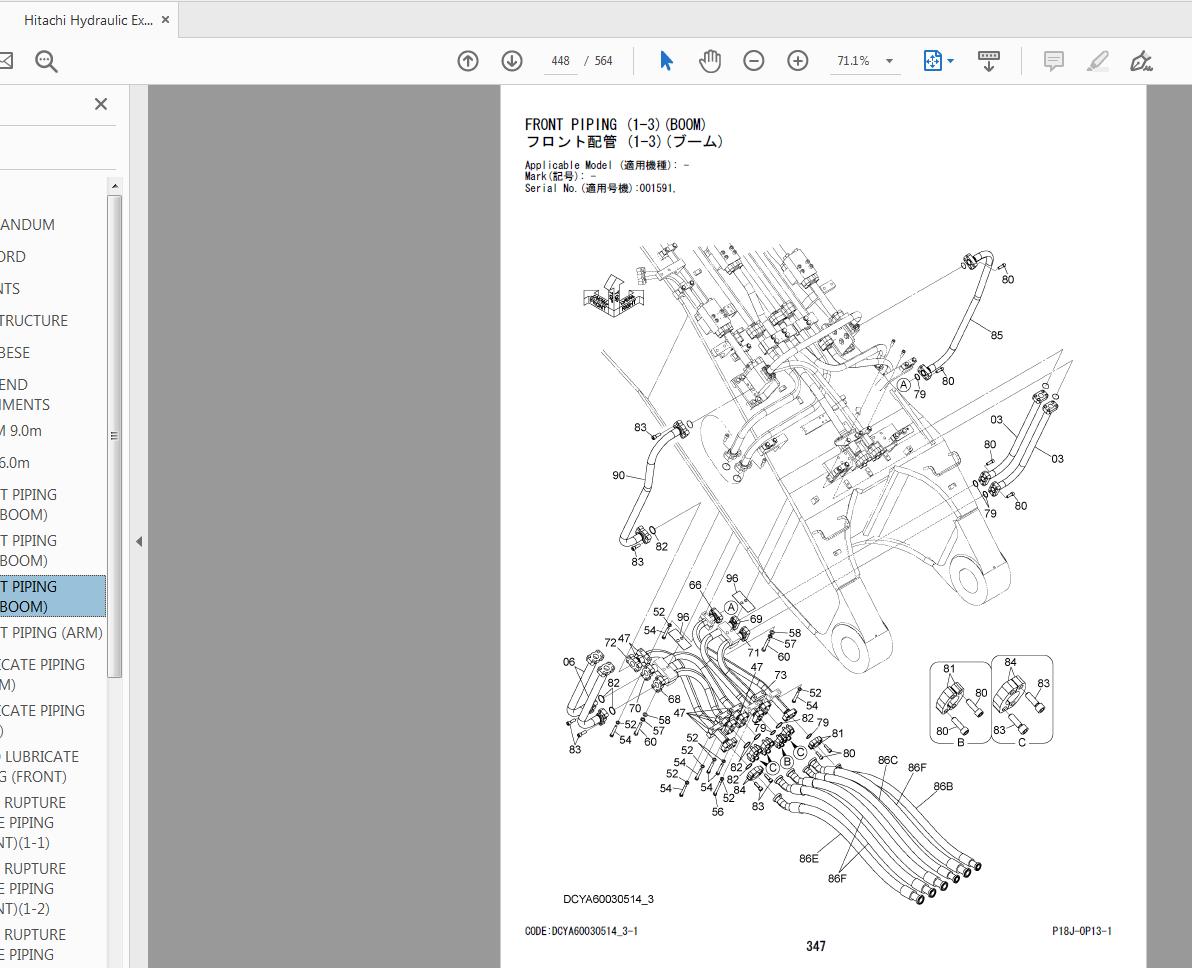The height and width of the screenshot is (968, 1192).
Task: Click the bookmarks scrollbar up arrow
Action: pyautogui.click(x=115, y=186)
